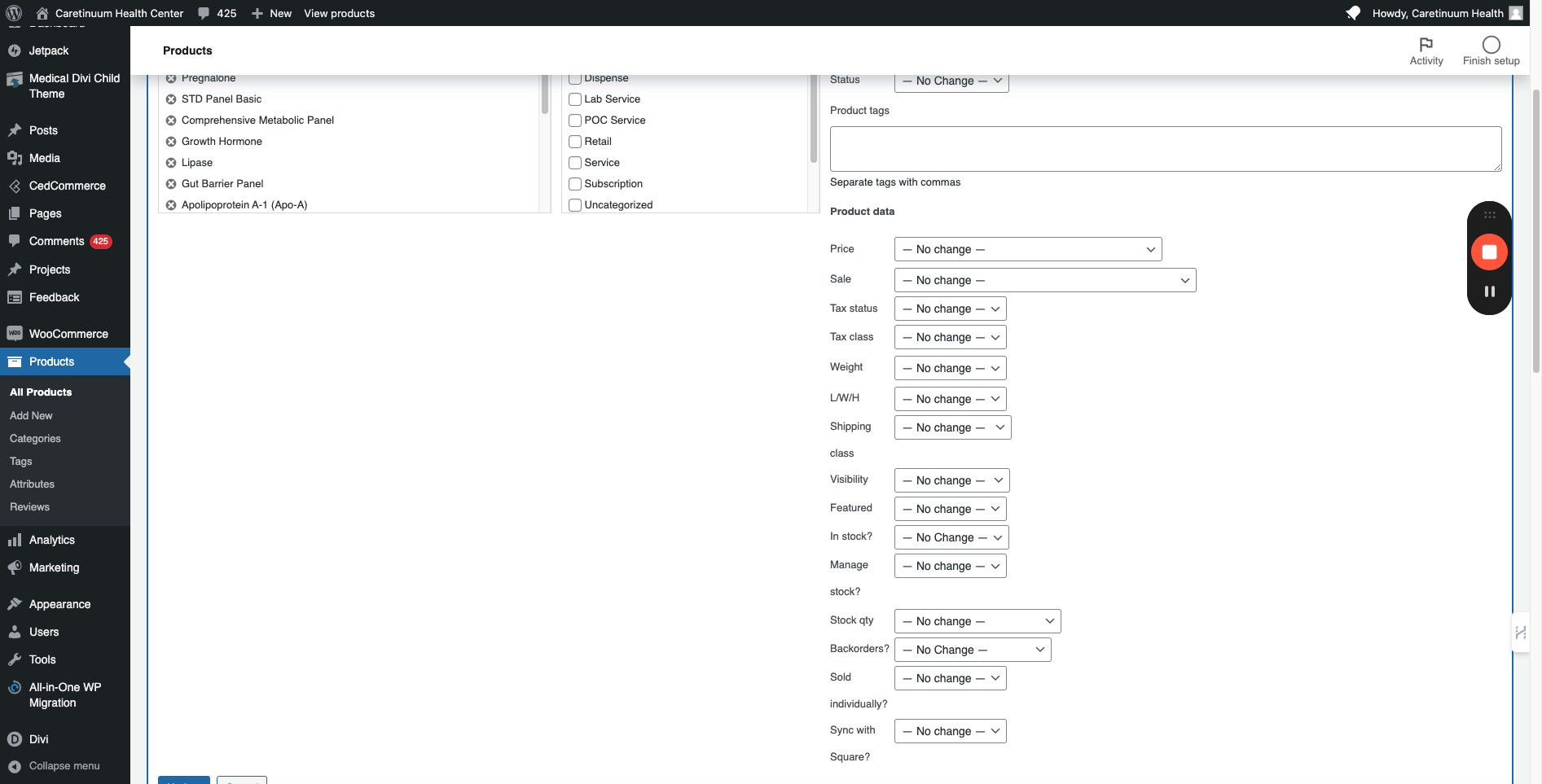The width and height of the screenshot is (1542, 784).
Task: Open the Tax class dropdown
Action: [951, 337]
